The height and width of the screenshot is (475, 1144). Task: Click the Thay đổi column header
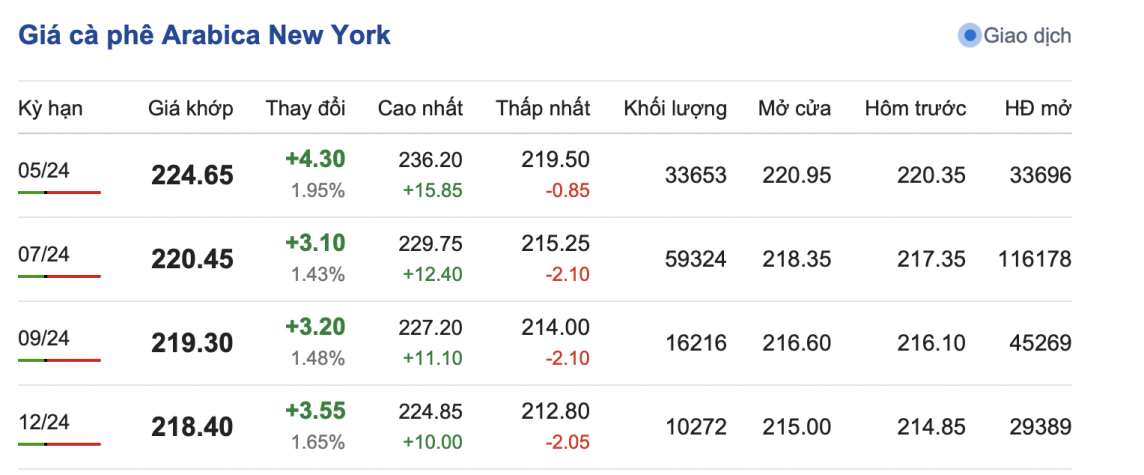(305, 108)
